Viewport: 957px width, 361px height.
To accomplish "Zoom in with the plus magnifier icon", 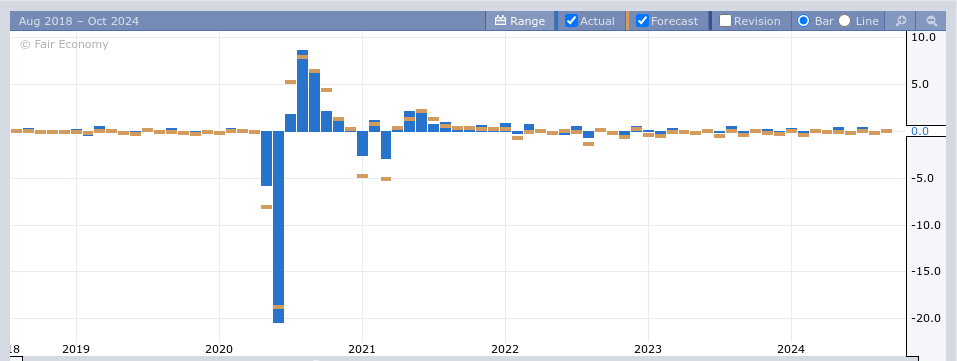I will (x=901, y=21).
